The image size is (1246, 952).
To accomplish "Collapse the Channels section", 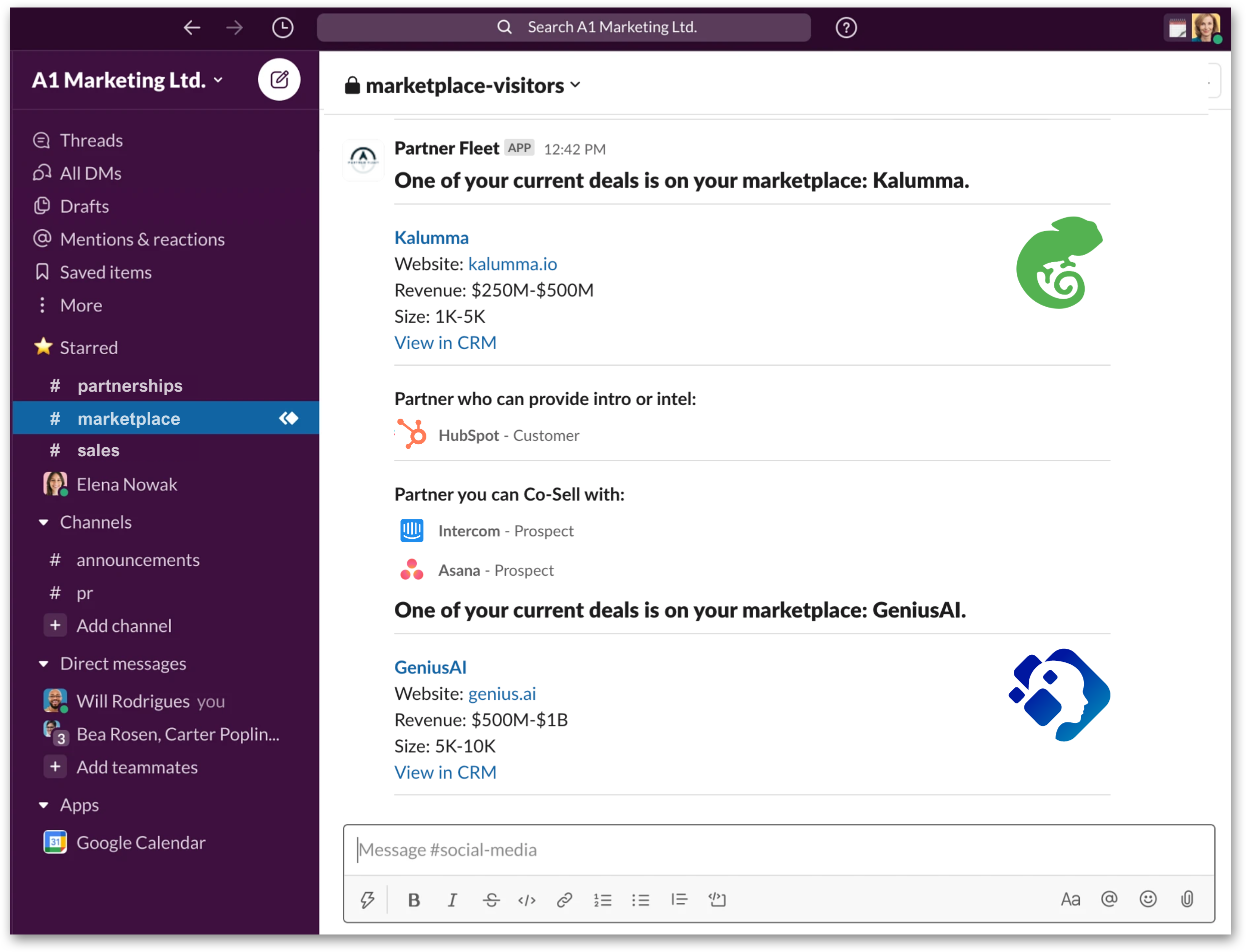I will [44, 522].
